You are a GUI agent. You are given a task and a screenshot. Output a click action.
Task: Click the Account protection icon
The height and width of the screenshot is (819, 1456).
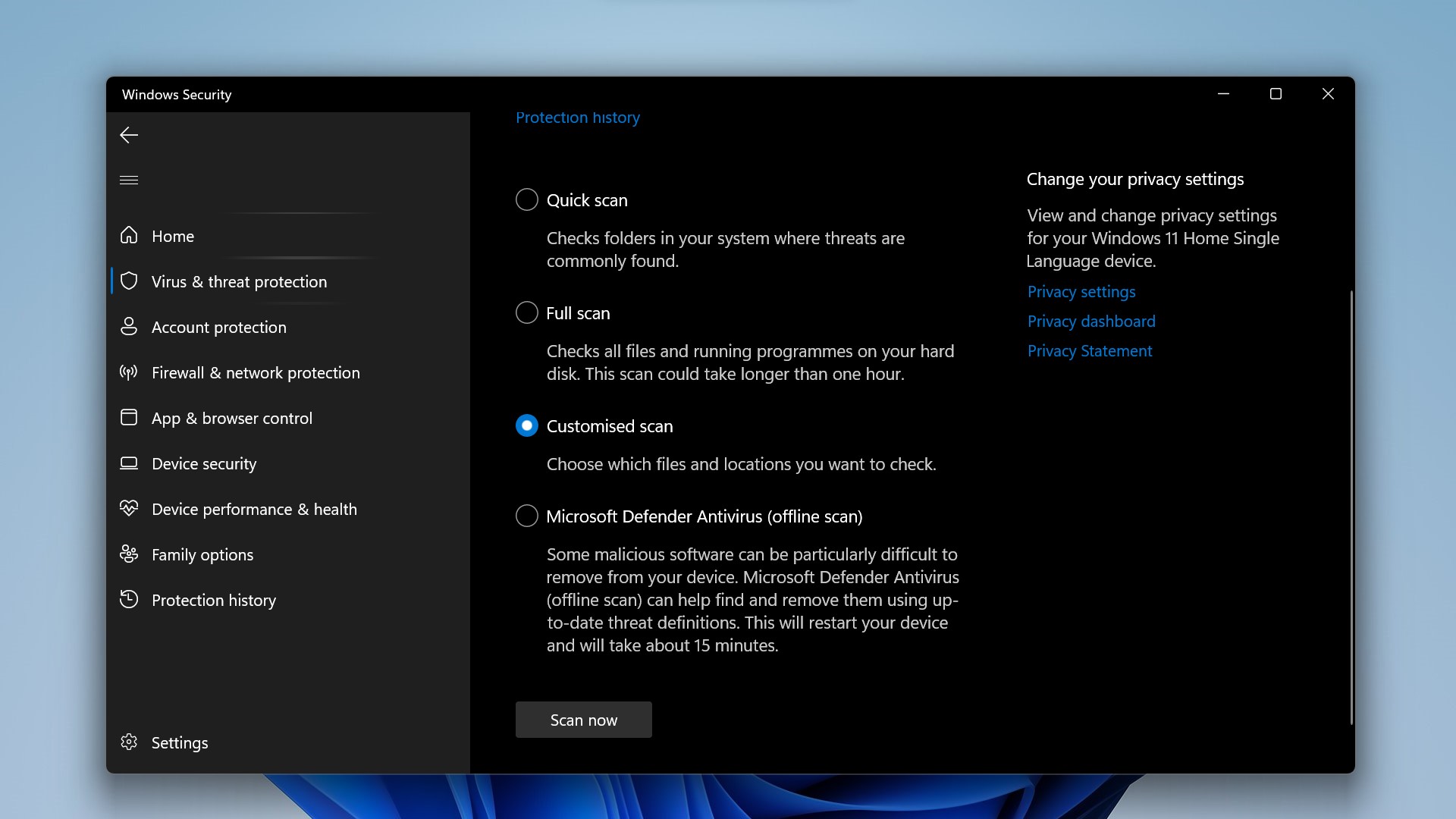[x=128, y=327]
